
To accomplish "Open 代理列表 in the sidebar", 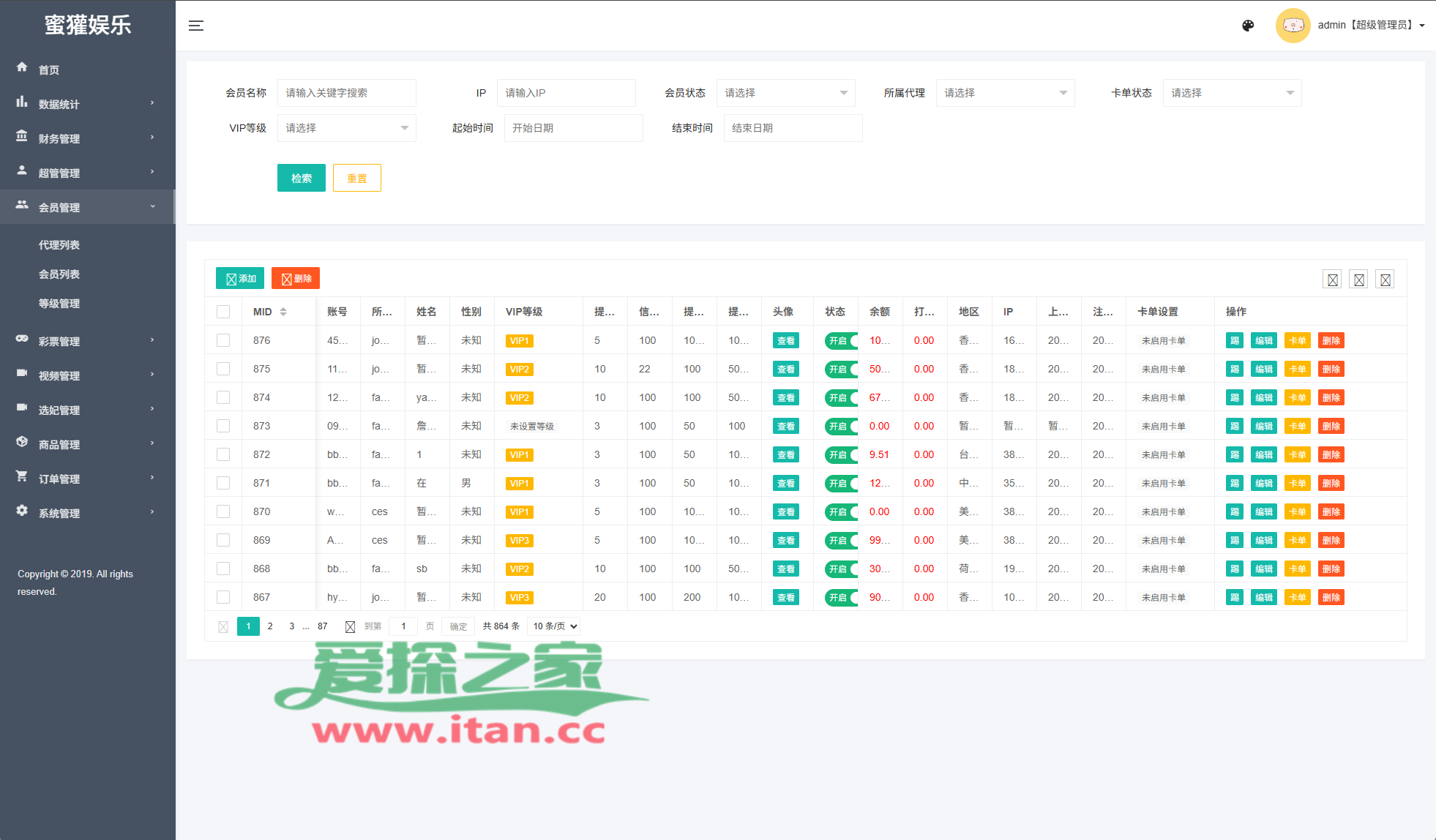I will 59,245.
